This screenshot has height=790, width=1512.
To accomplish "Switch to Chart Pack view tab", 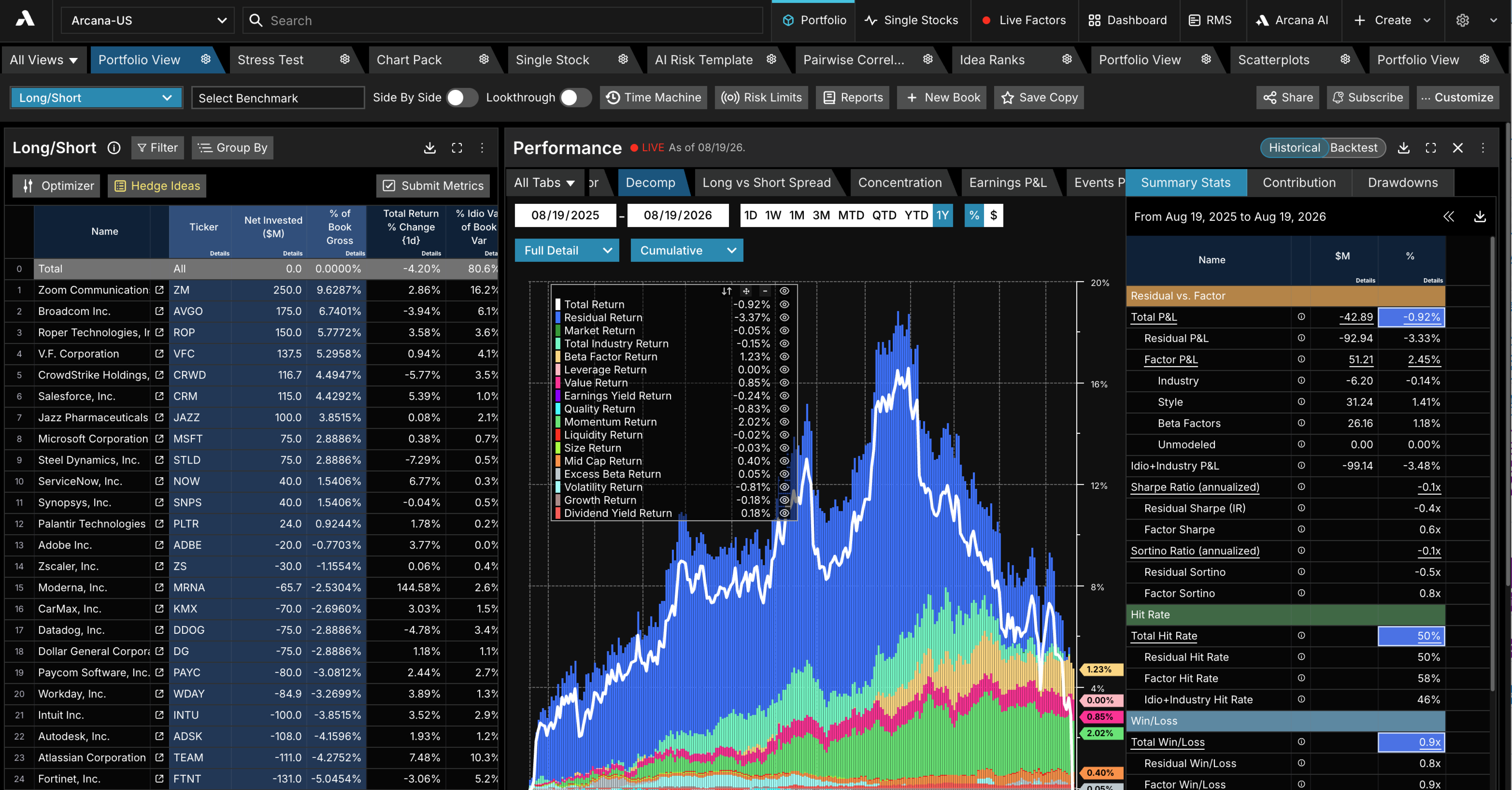I will click(x=409, y=59).
